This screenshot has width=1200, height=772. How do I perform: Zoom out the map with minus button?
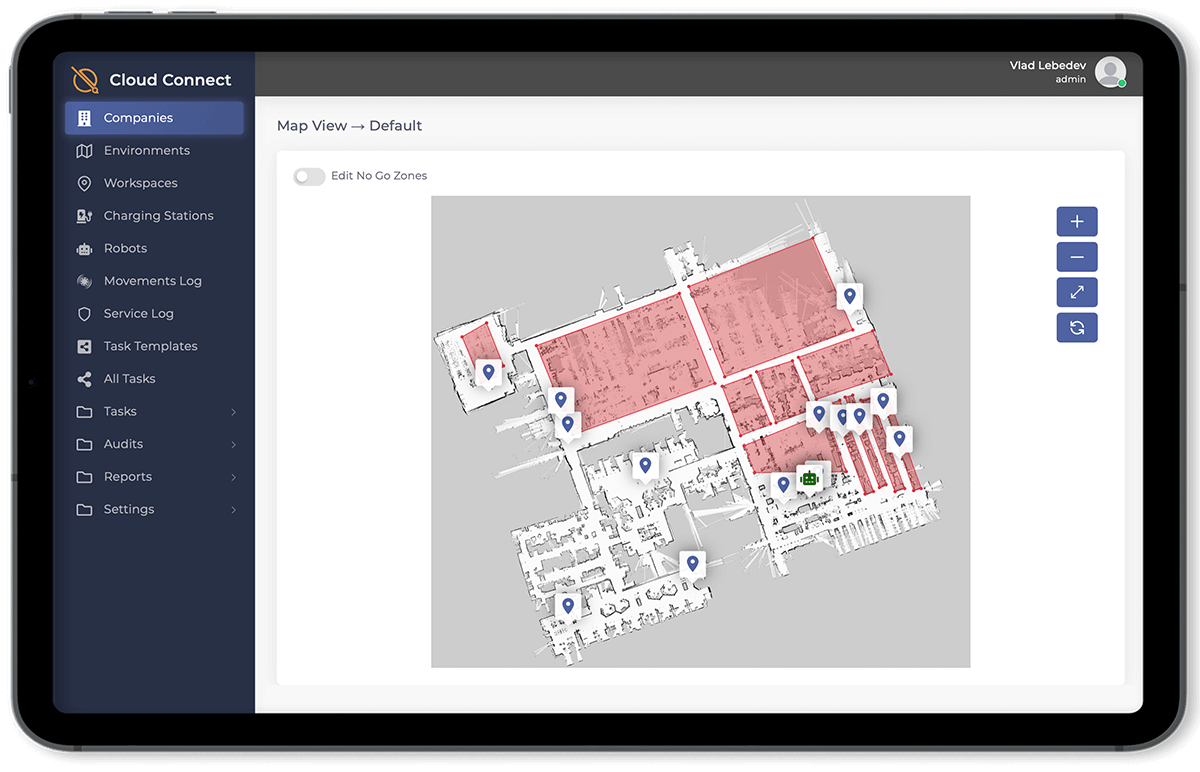coord(1077,257)
